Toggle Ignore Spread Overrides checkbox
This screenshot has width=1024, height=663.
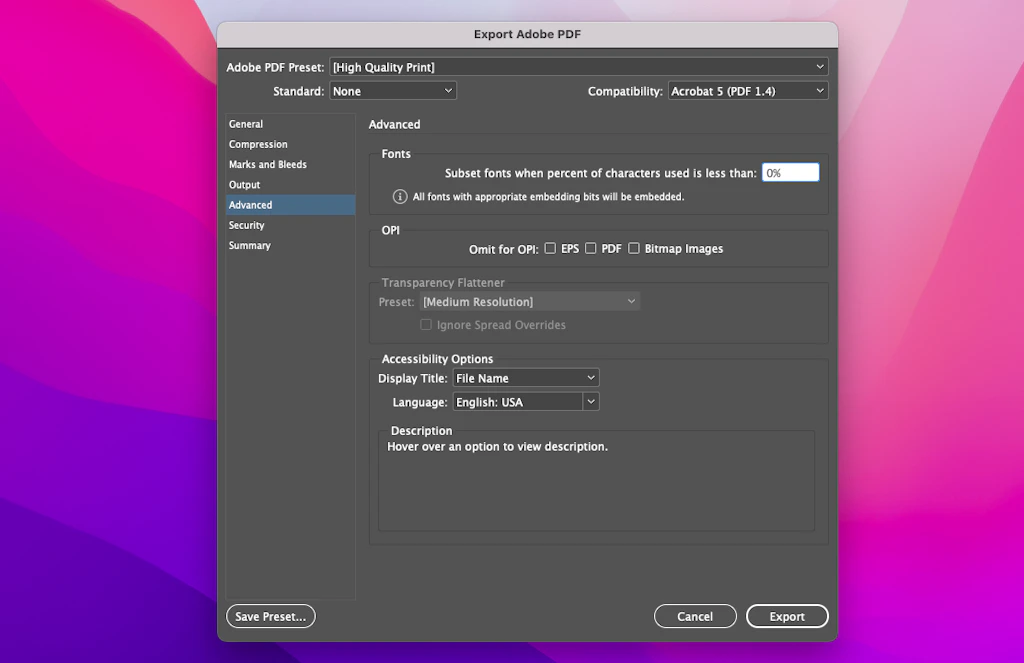[426, 325]
